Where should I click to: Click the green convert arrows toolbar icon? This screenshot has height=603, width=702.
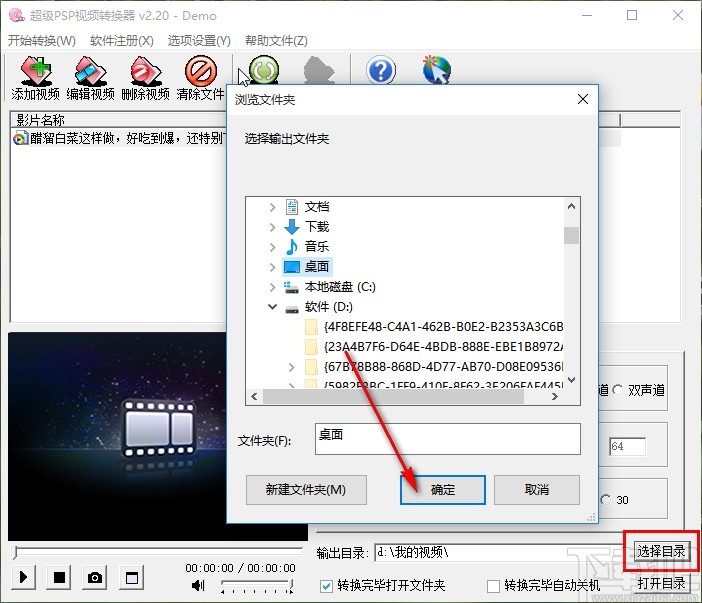264,70
